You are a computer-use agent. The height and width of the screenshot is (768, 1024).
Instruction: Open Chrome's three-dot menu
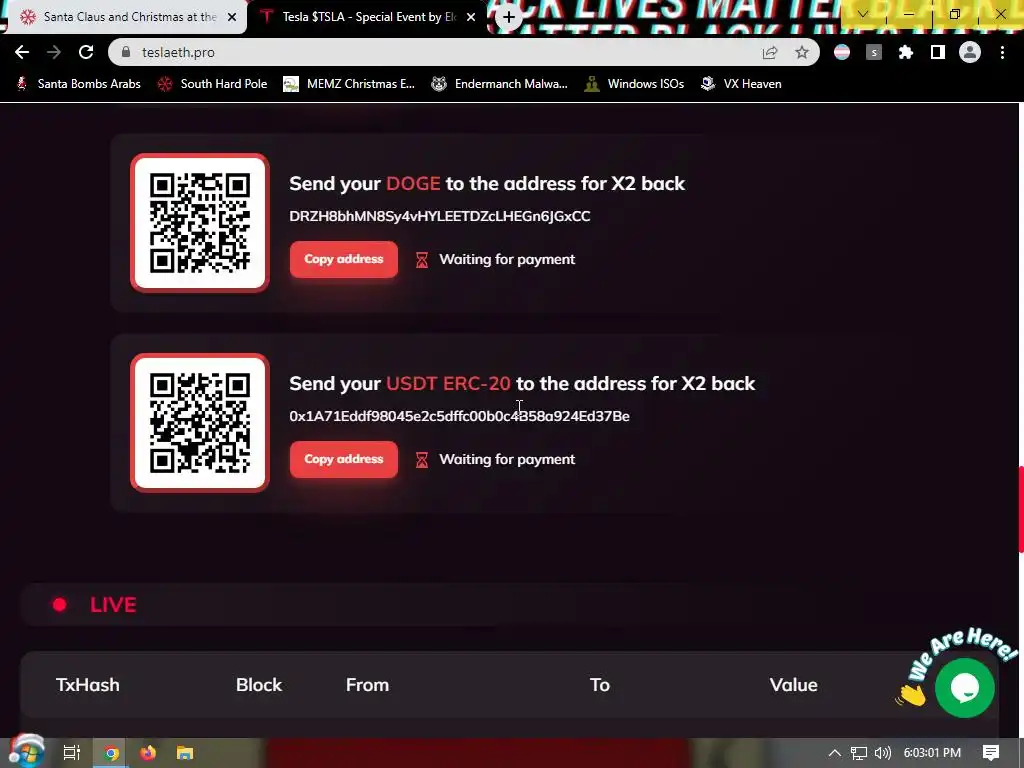click(1002, 52)
